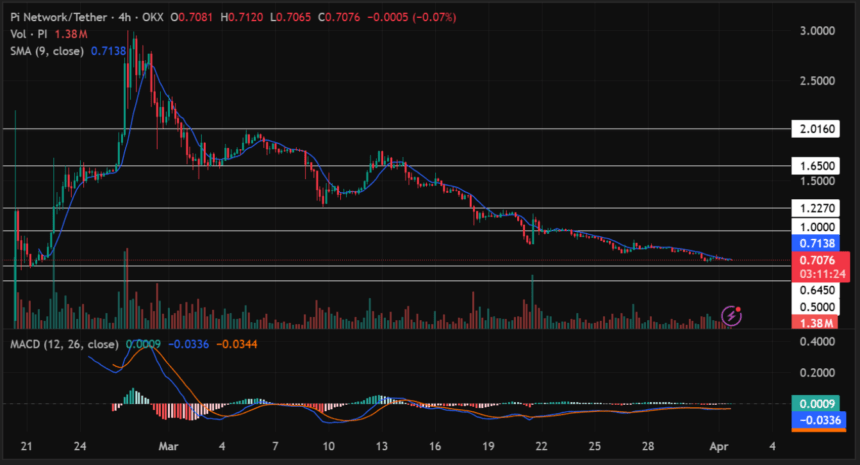860x465 pixels.
Task: Click the 0.4000 MACD axis label
Action: 817,342
